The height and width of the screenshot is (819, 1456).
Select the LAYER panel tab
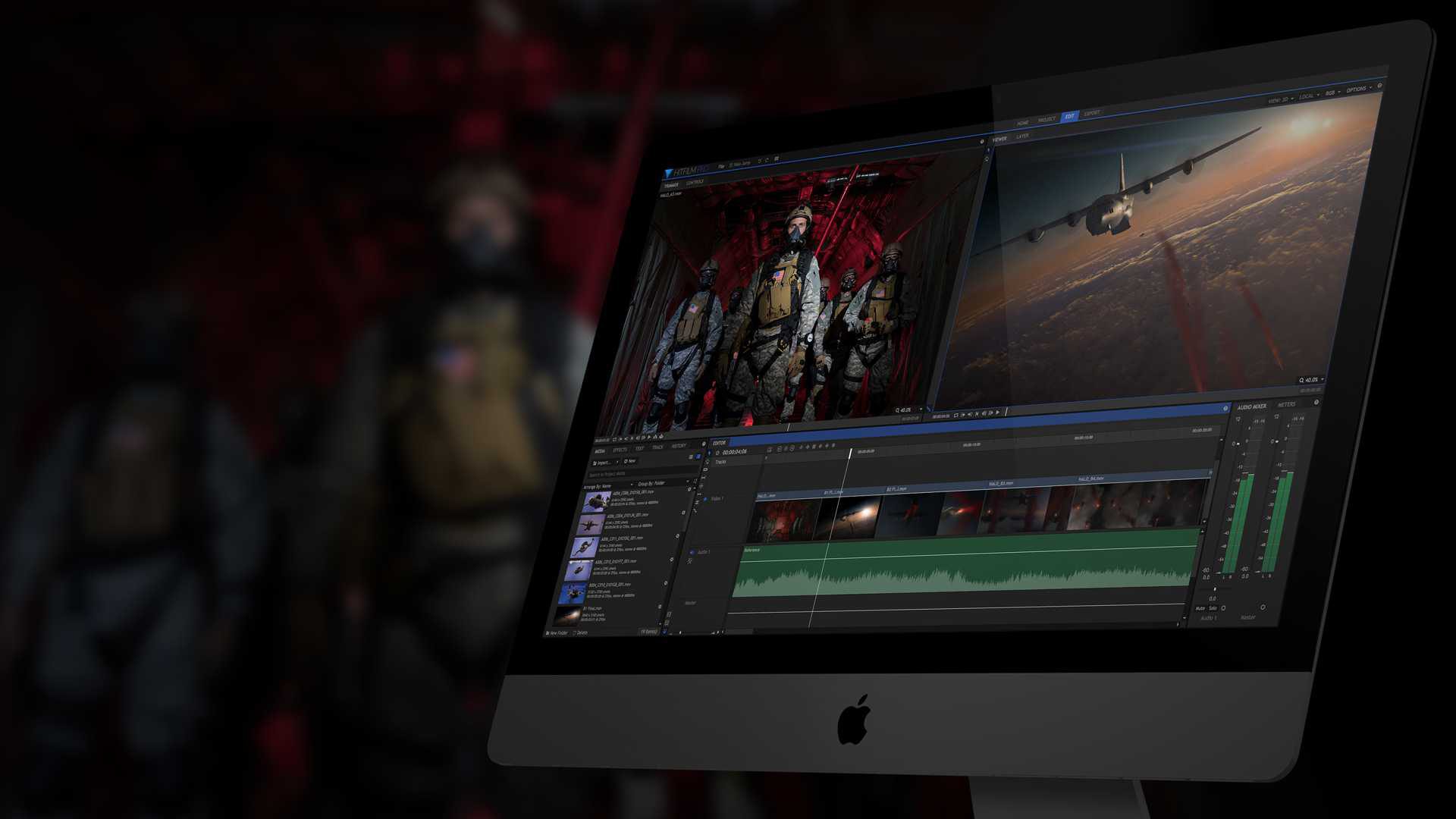coord(1022,136)
